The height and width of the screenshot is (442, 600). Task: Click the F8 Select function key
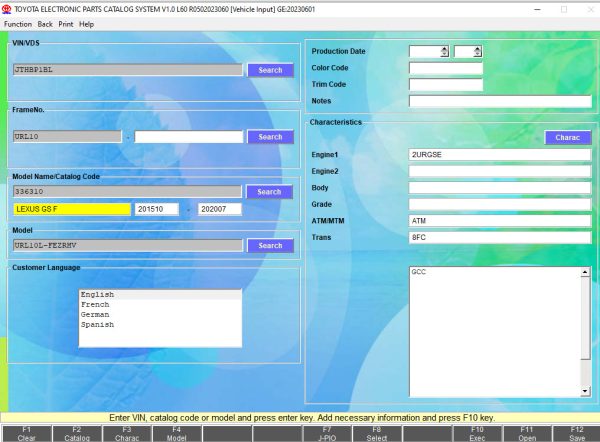pyautogui.click(x=377, y=434)
